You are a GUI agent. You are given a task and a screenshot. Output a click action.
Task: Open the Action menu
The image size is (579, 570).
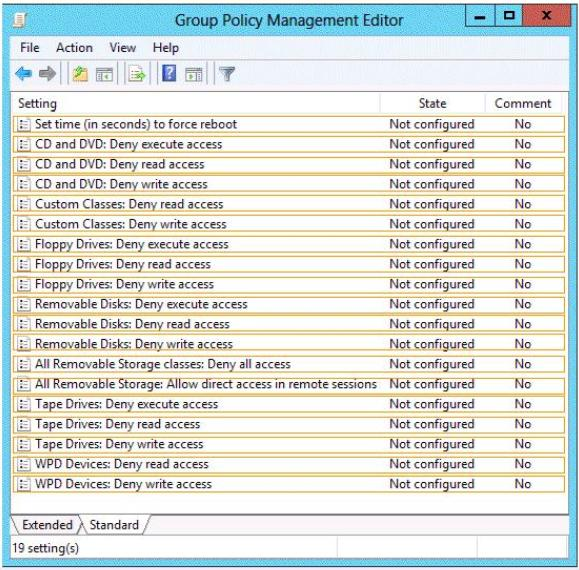click(74, 48)
